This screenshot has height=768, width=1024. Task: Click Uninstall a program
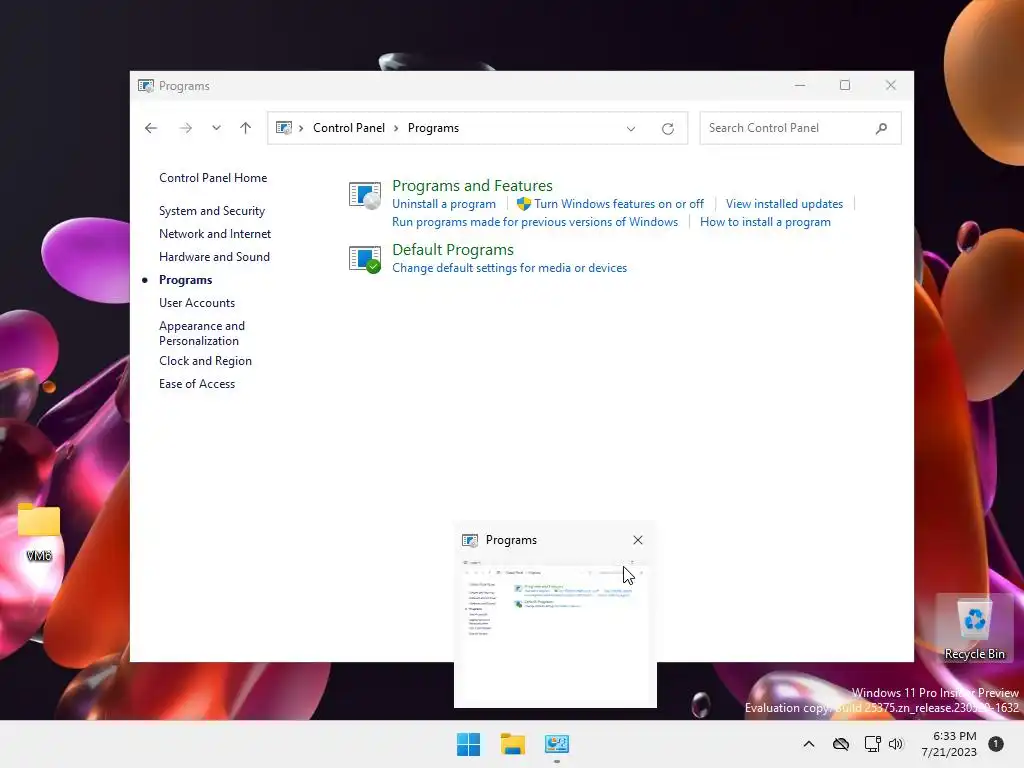tap(444, 204)
